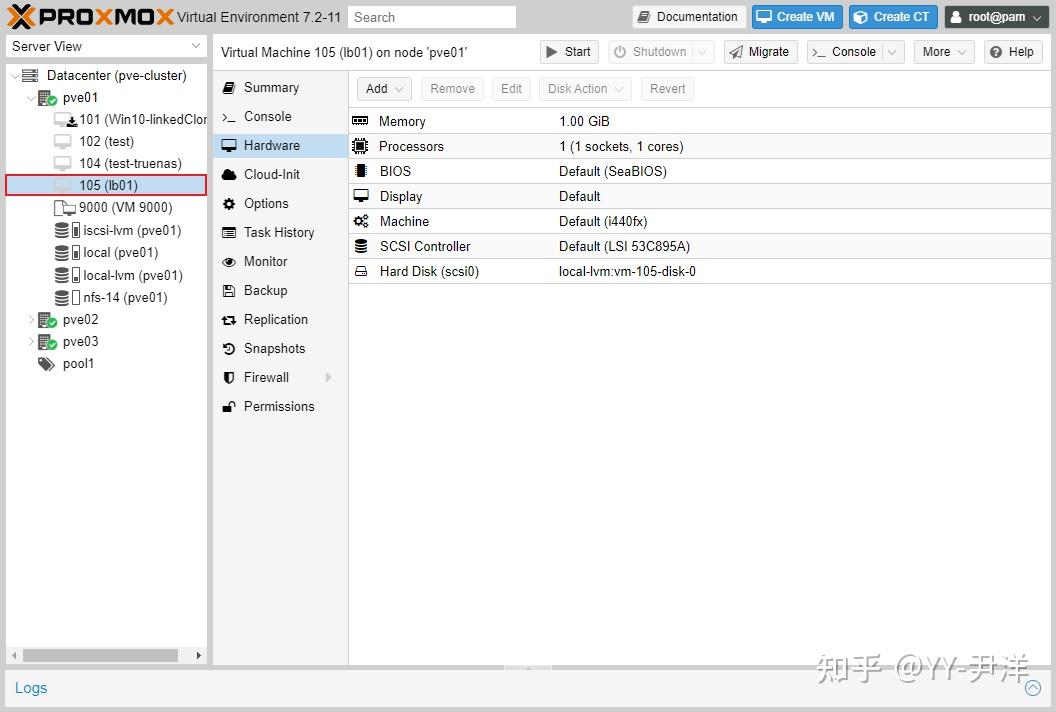Open Documentation from the top bar
The image size is (1056, 712).
coord(687,16)
